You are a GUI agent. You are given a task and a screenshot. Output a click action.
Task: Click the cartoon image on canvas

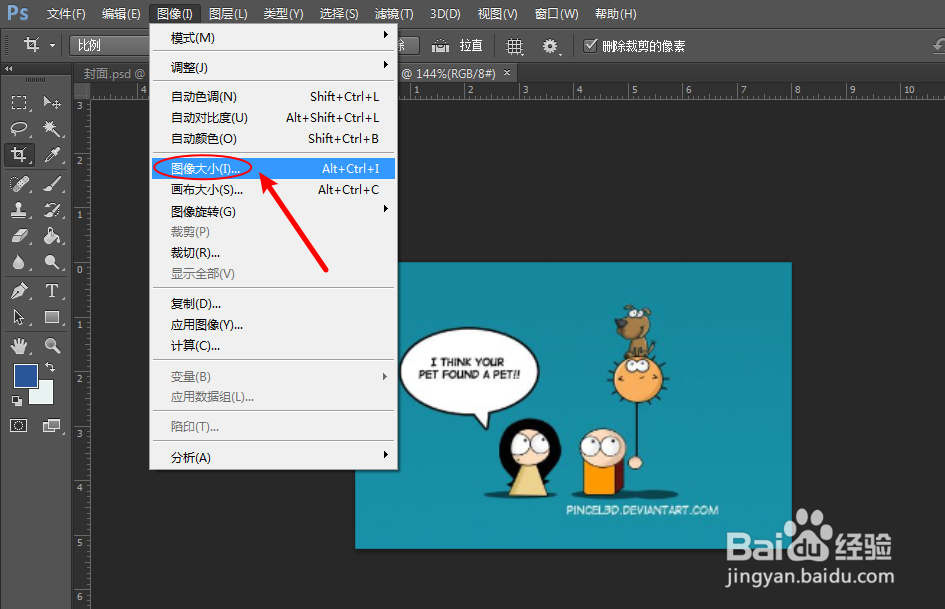(573, 405)
